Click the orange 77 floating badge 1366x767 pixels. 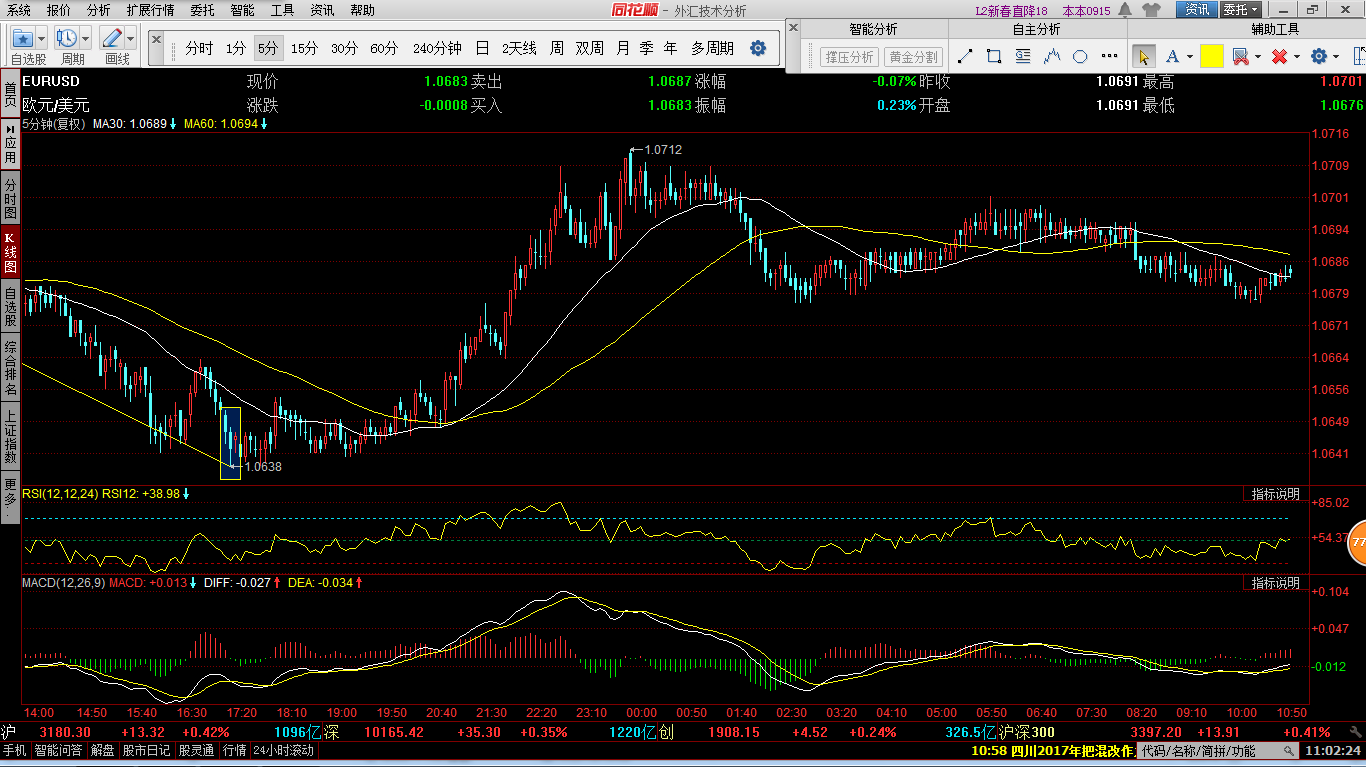tap(1357, 542)
